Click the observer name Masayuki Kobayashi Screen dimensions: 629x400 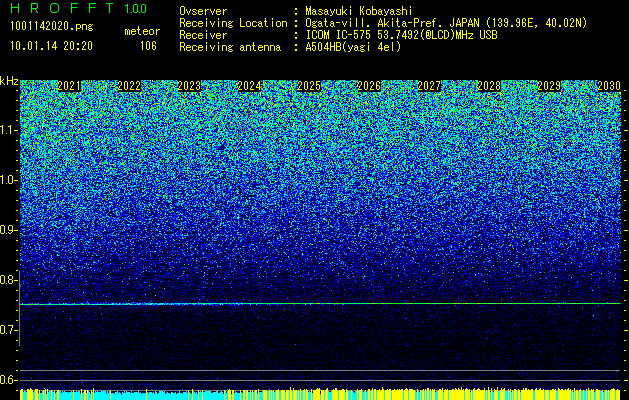click(x=358, y=11)
